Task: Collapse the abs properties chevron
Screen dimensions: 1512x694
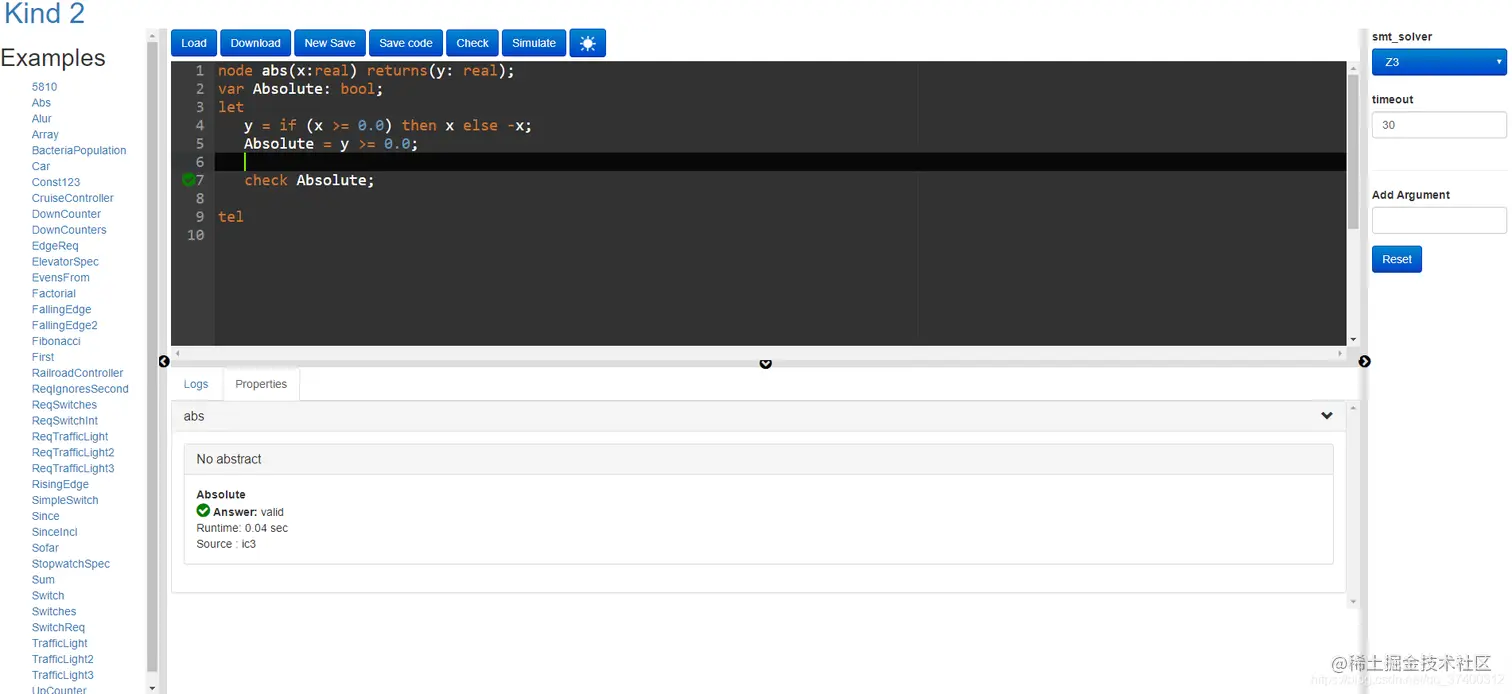Action: pos(1327,416)
